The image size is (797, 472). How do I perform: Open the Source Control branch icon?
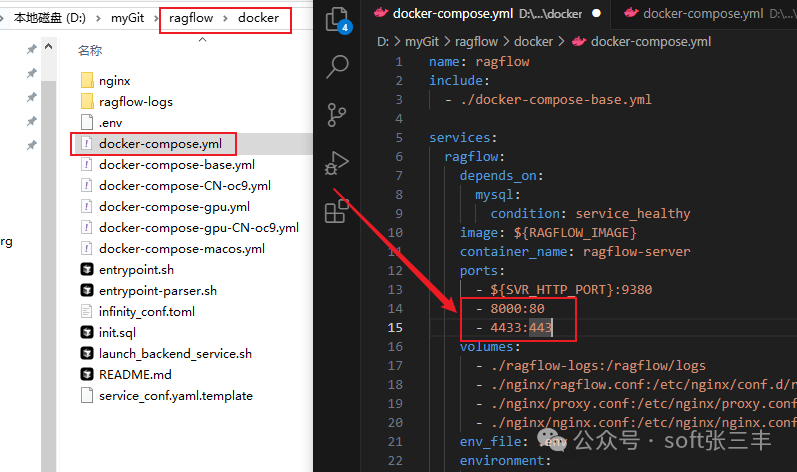click(x=336, y=115)
